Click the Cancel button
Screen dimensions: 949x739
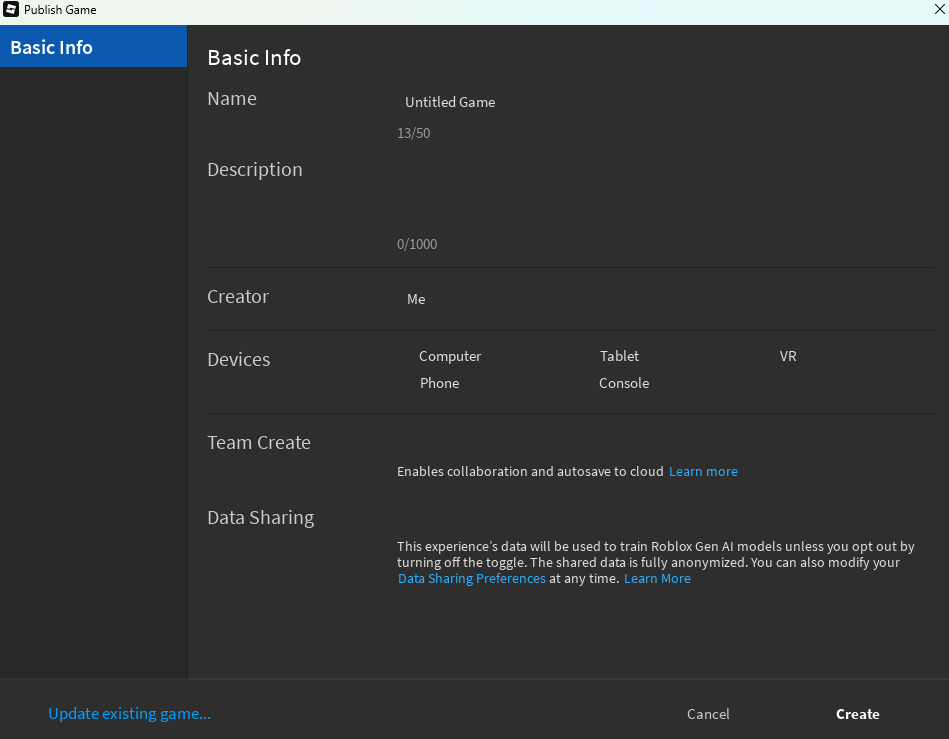click(x=708, y=714)
